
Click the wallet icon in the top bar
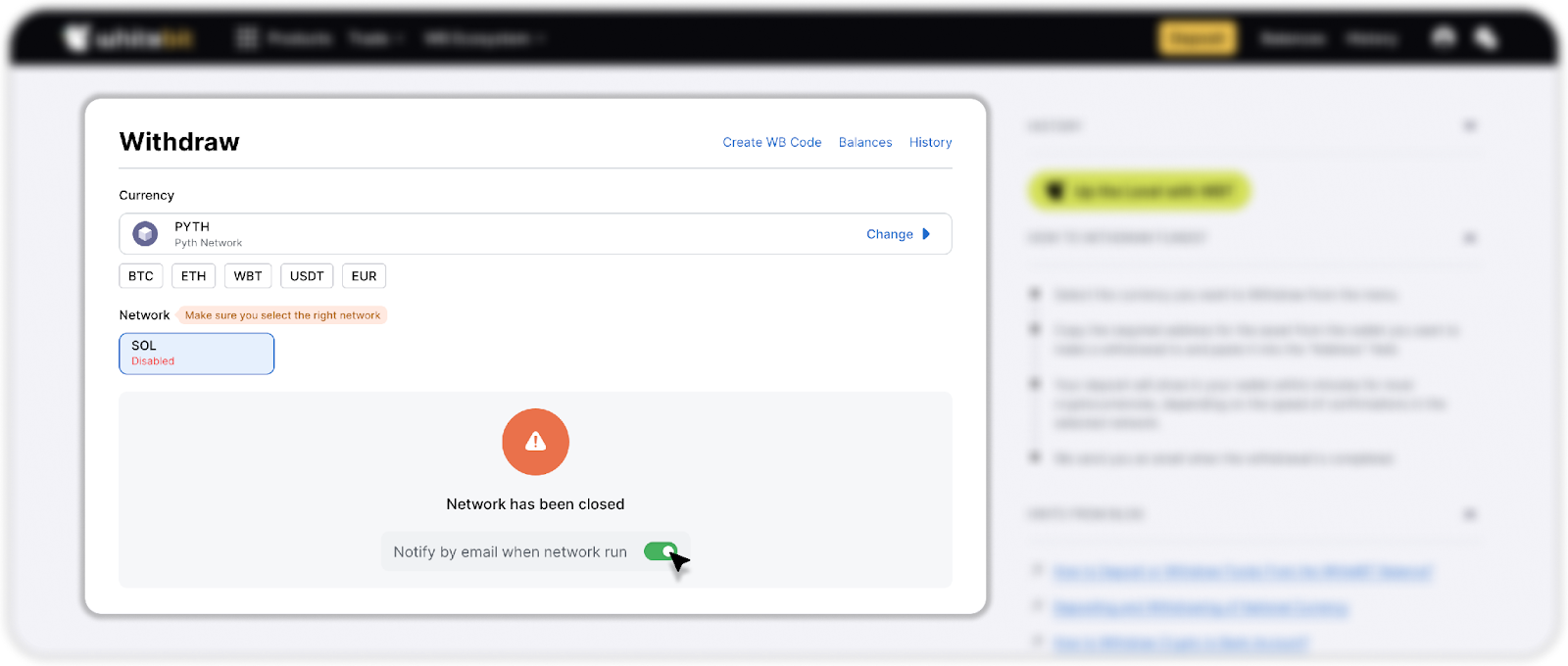click(1444, 38)
